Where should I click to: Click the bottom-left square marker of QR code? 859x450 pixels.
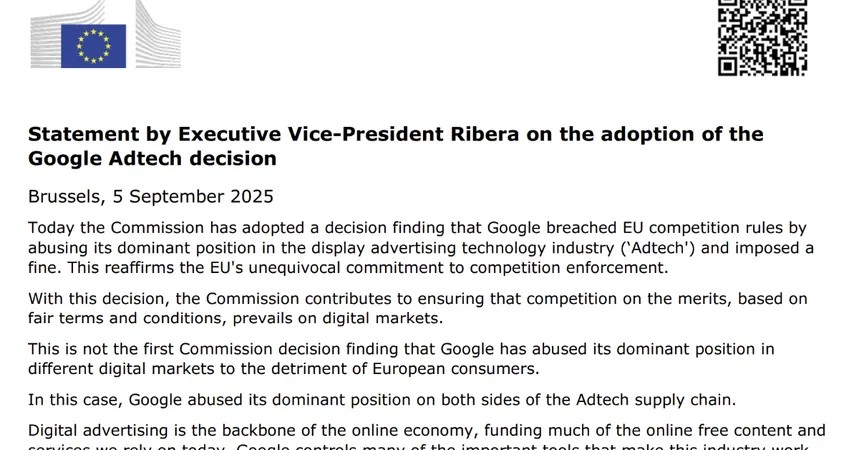728,66
